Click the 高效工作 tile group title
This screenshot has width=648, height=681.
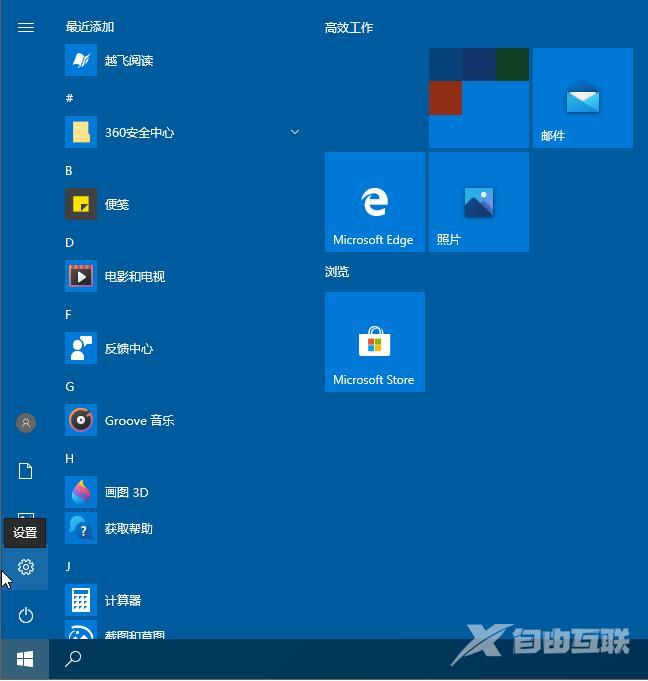349,28
